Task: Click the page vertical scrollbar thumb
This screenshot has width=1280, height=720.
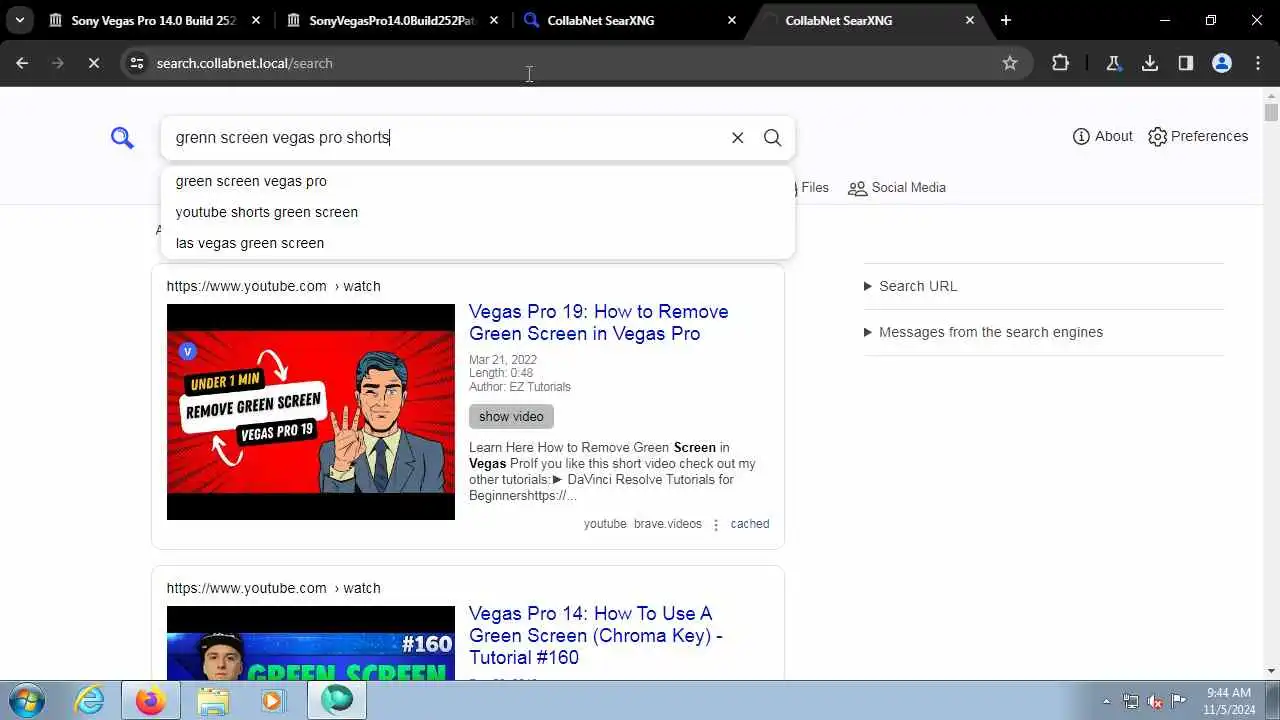Action: pos(1271,111)
